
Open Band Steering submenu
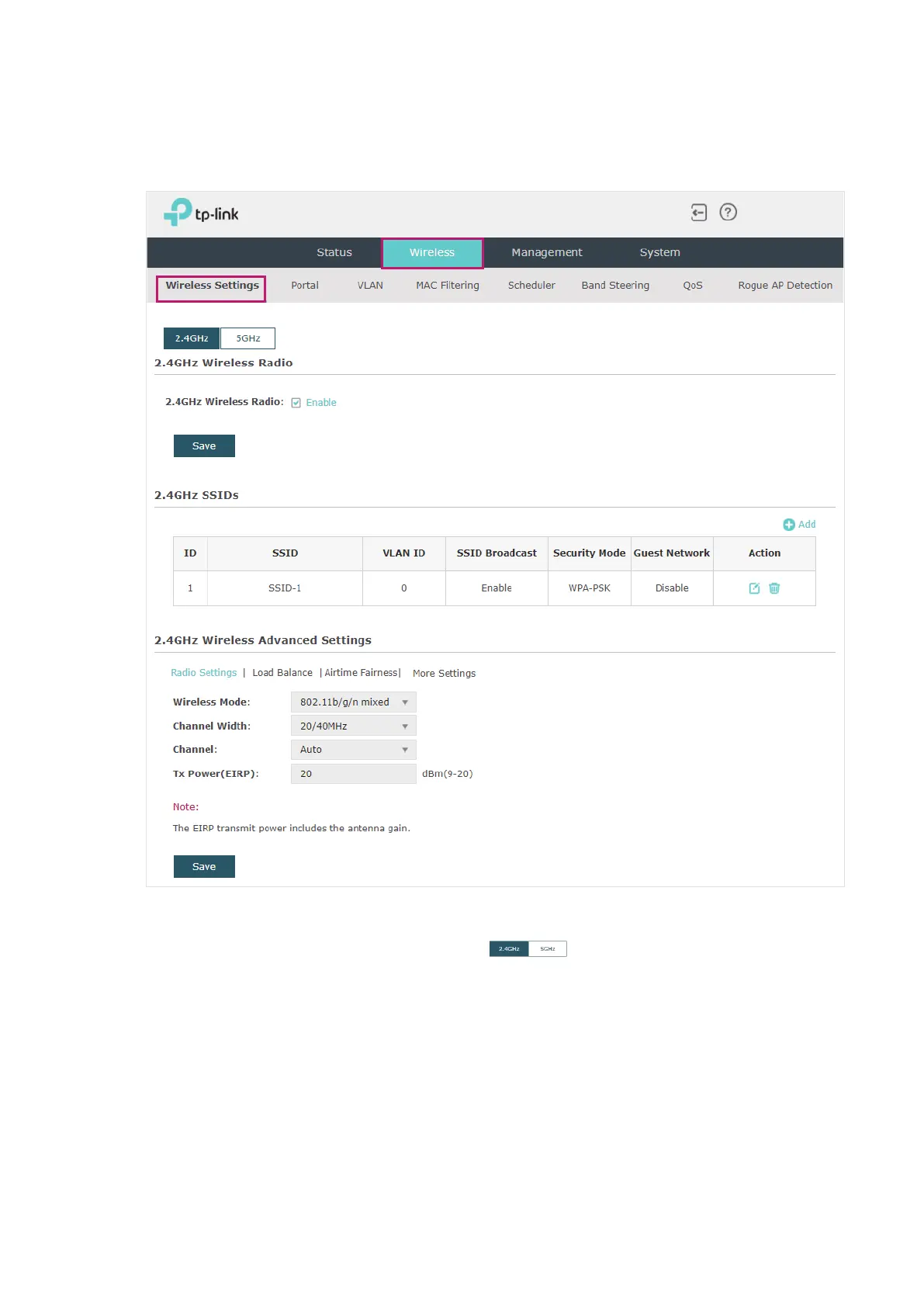(x=615, y=286)
